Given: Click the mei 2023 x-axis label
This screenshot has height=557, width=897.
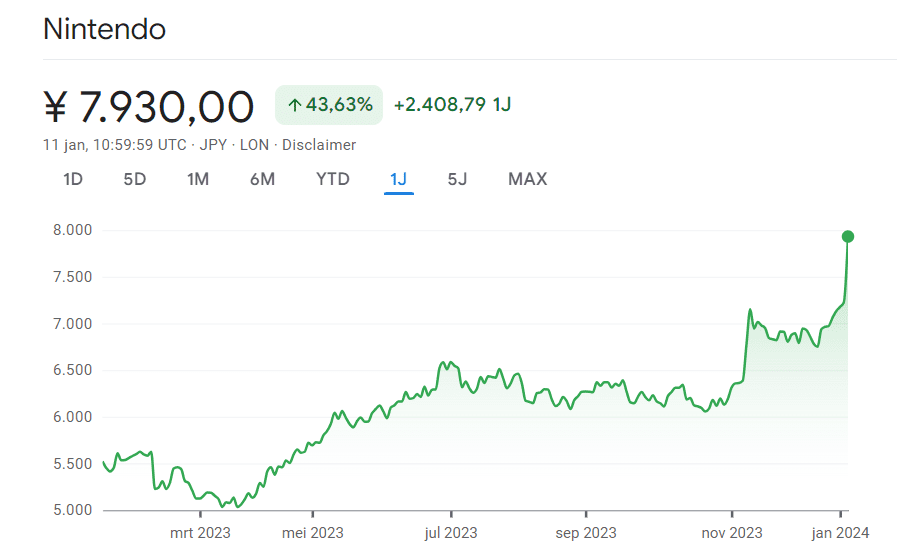Looking at the screenshot, I should click(x=312, y=533).
